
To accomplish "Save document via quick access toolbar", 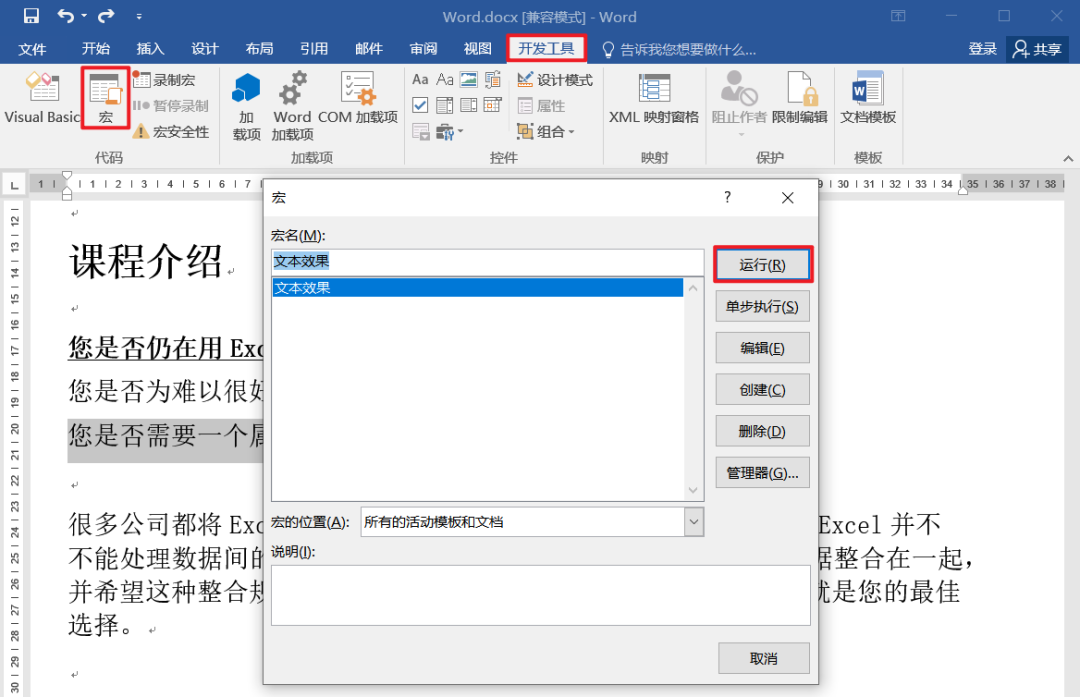I will point(31,16).
